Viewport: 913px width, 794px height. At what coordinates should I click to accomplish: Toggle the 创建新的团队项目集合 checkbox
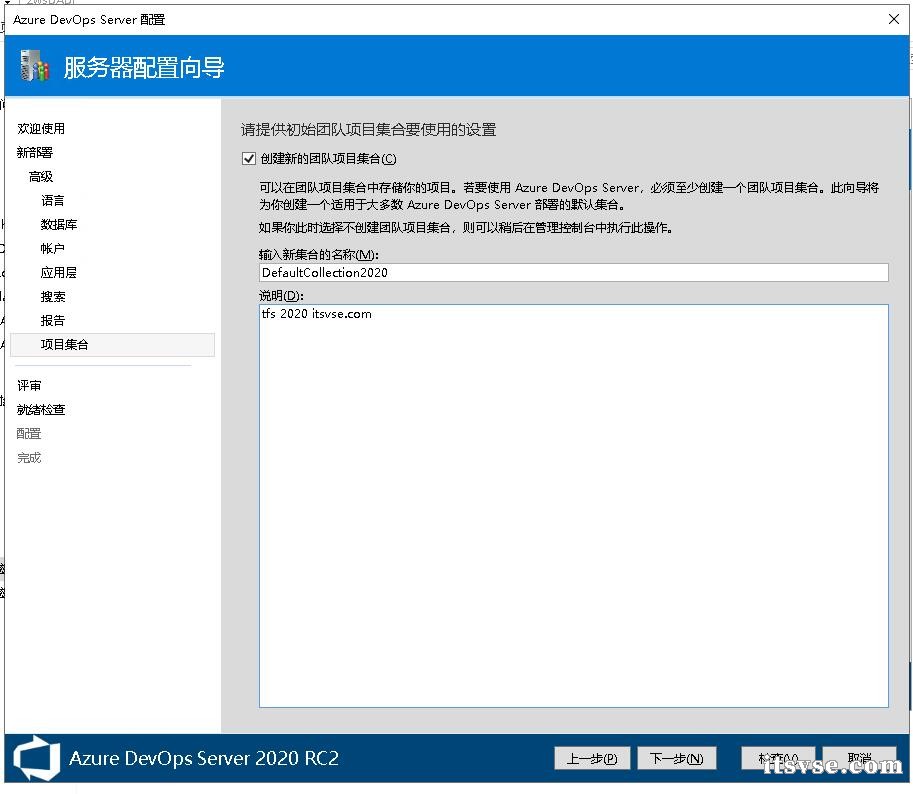tap(249, 158)
